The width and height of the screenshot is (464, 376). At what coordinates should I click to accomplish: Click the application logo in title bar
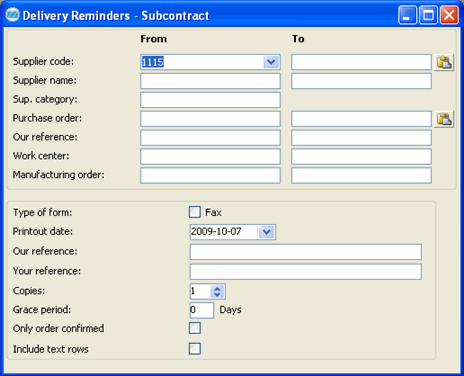pyautogui.click(x=13, y=15)
